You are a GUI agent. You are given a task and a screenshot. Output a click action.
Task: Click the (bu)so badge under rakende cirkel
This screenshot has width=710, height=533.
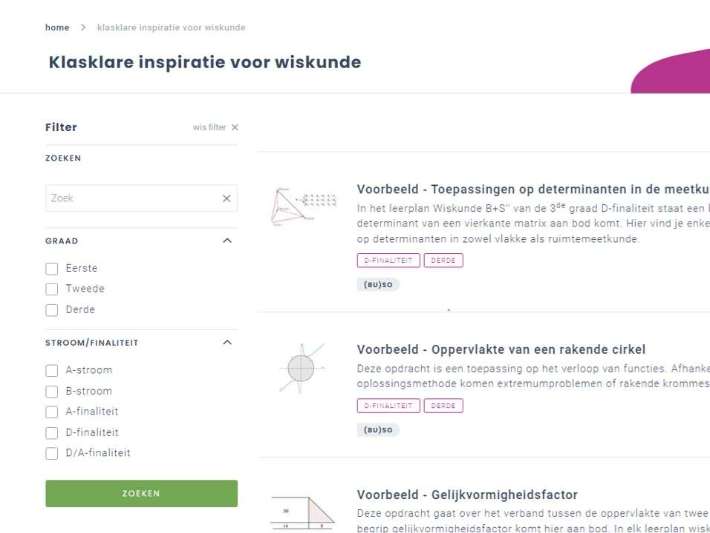point(378,430)
